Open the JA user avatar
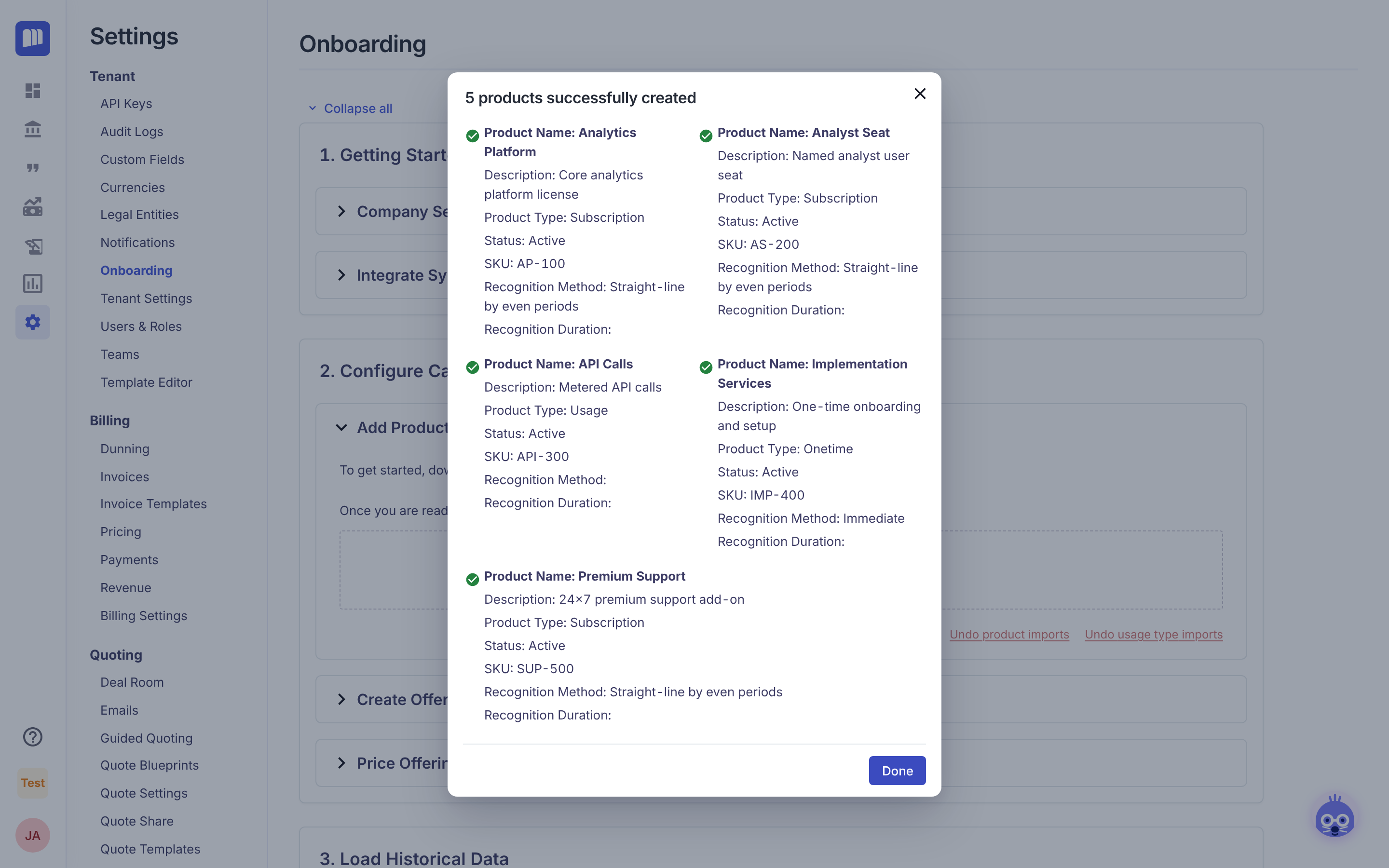Viewport: 1389px width, 868px height. [33, 835]
